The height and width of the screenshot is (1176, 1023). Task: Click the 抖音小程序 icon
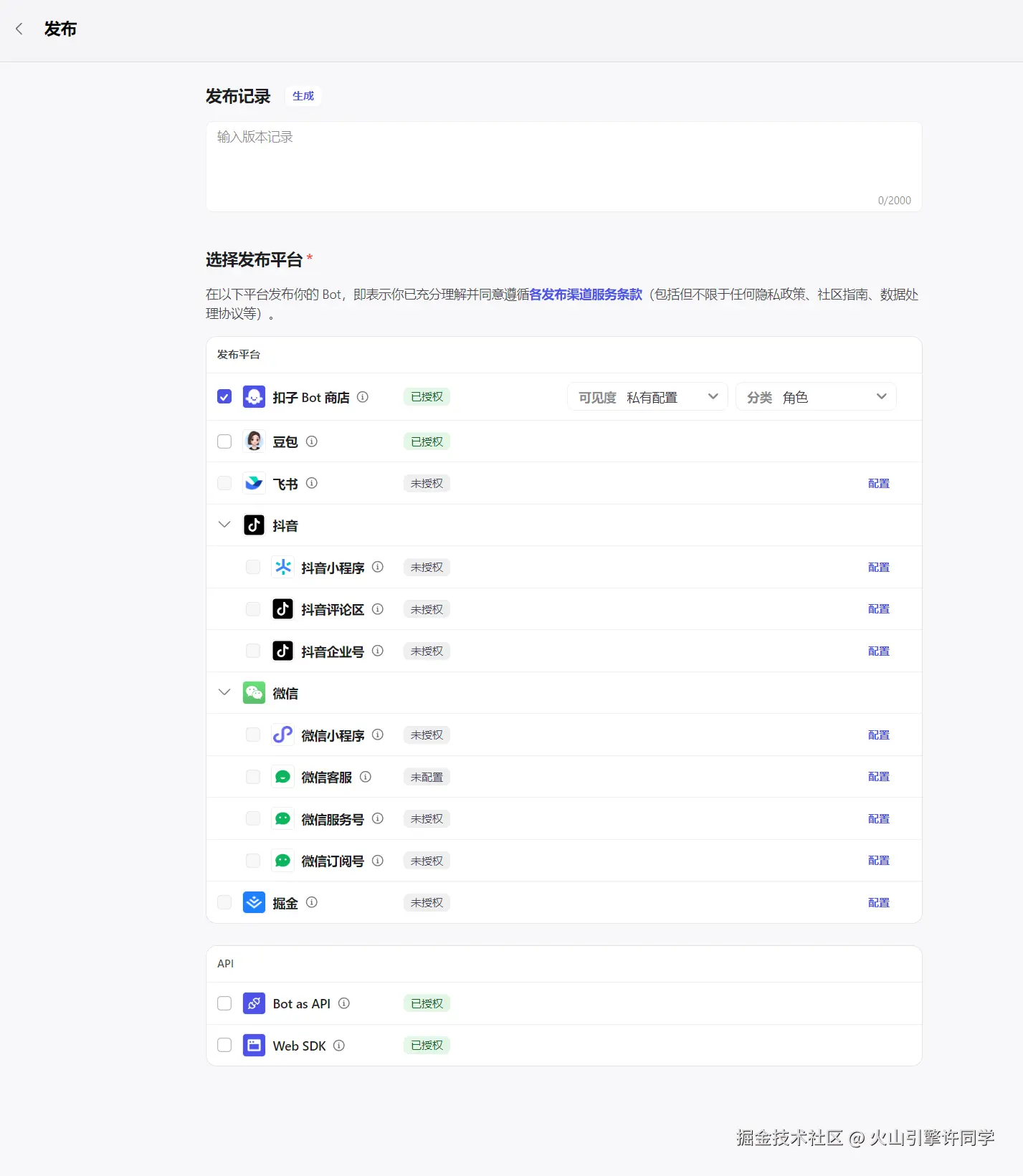pos(282,568)
